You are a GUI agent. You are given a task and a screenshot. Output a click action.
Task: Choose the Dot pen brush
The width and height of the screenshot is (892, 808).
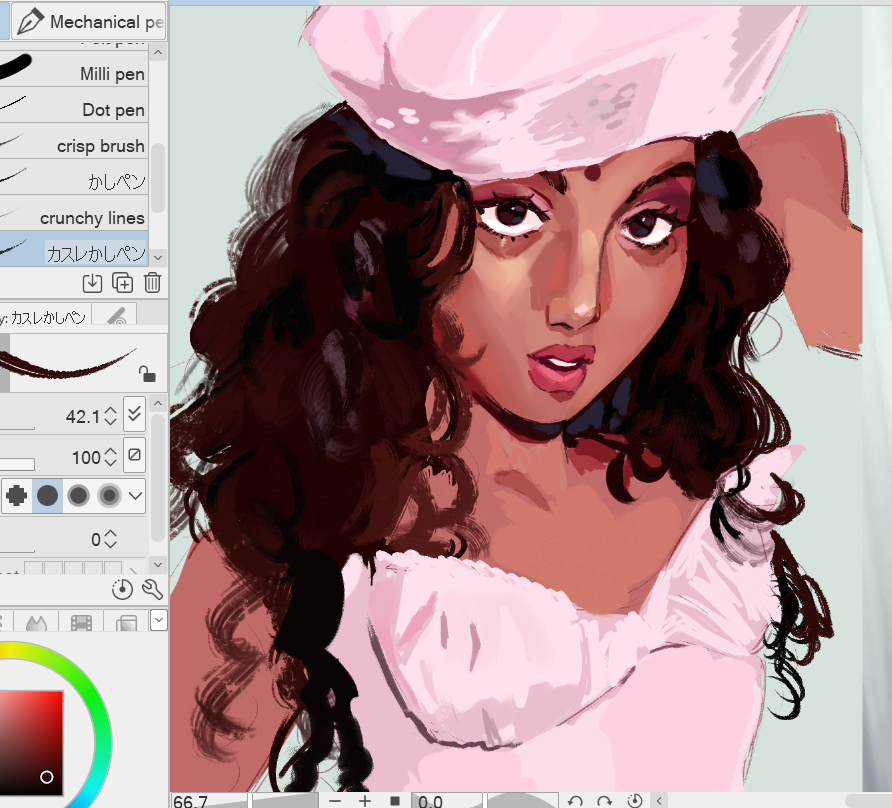click(74, 105)
